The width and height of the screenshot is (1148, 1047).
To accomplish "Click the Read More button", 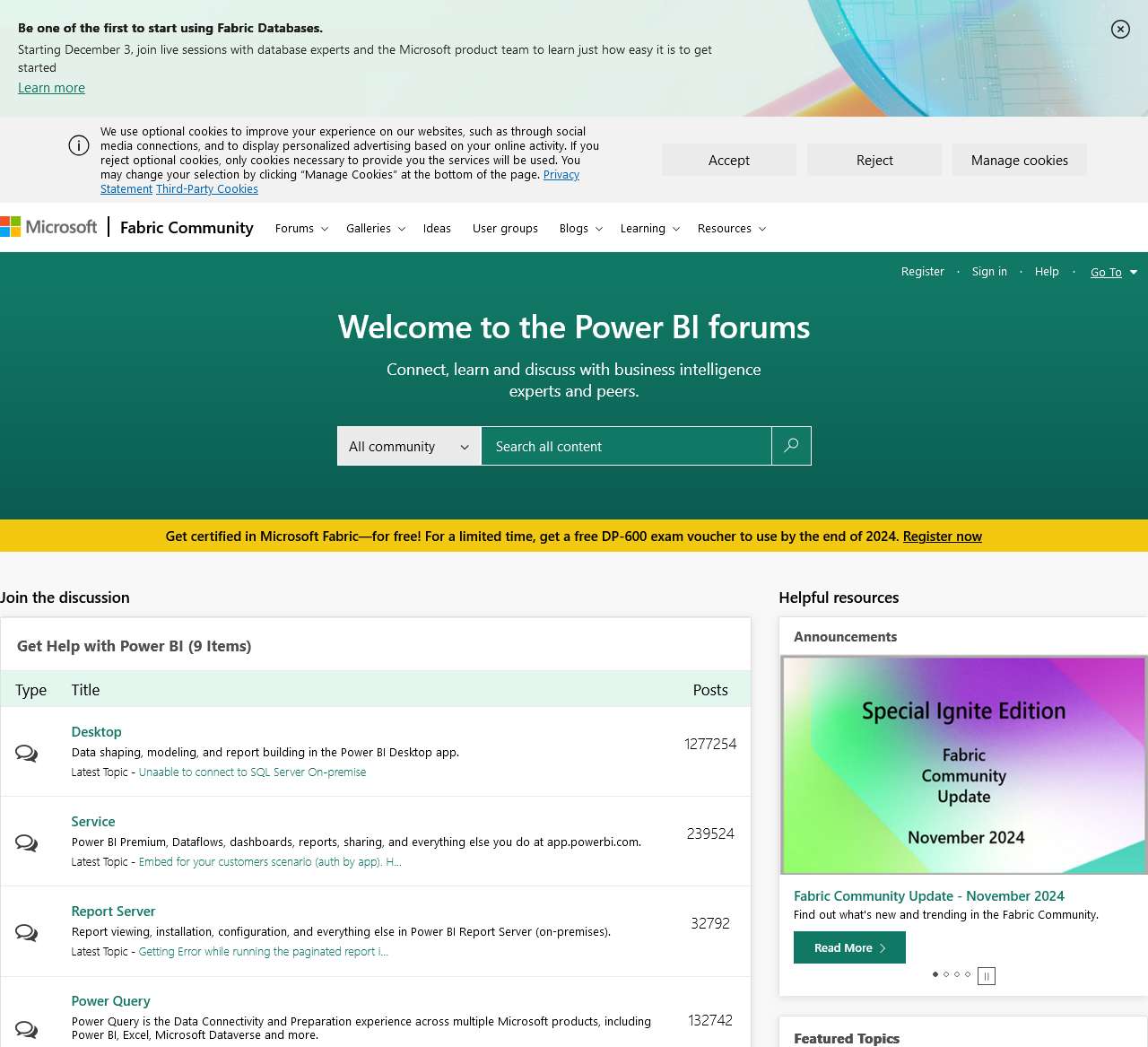I will (849, 947).
